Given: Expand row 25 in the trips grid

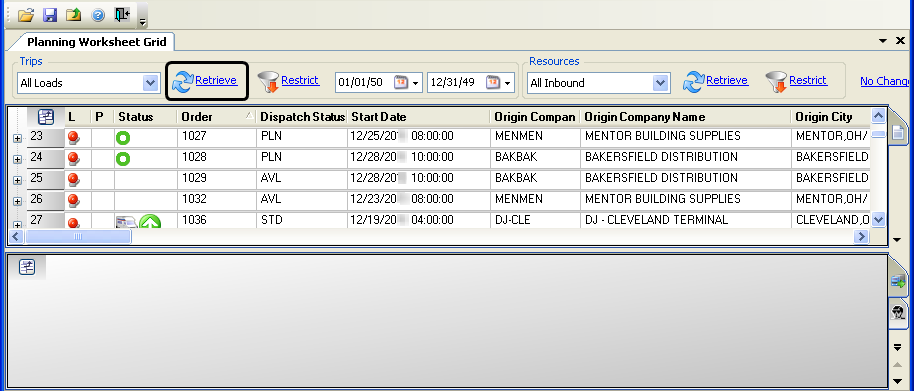Looking at the screenshot, I should (x=17, y=181).
